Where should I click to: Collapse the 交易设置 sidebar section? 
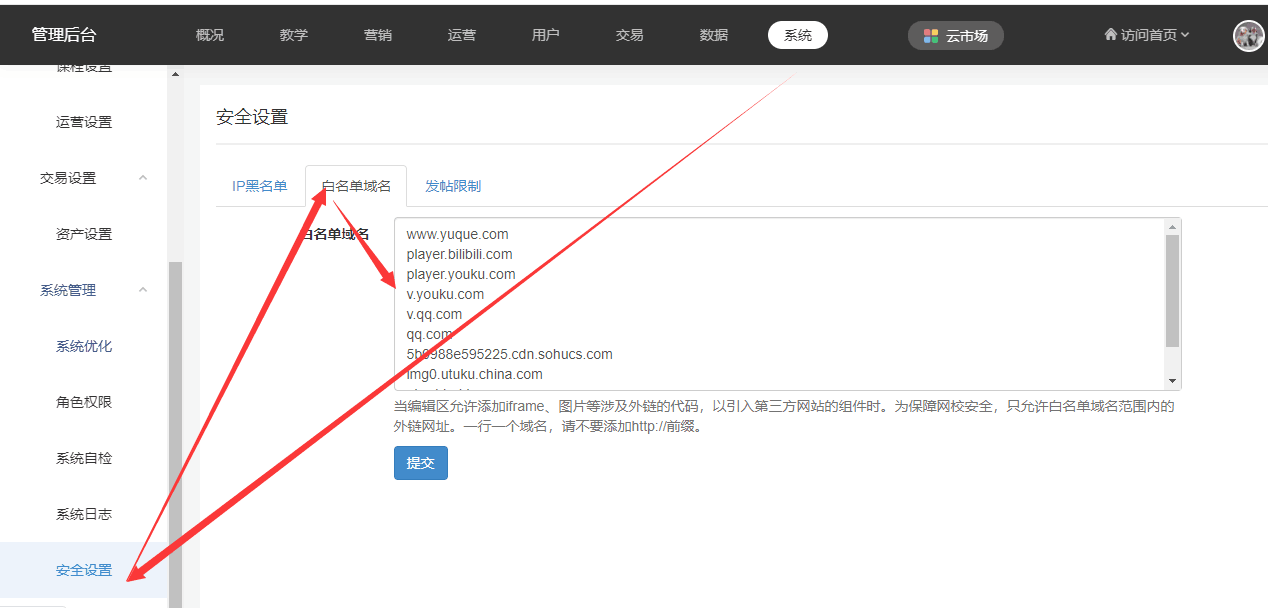(142, 178)
